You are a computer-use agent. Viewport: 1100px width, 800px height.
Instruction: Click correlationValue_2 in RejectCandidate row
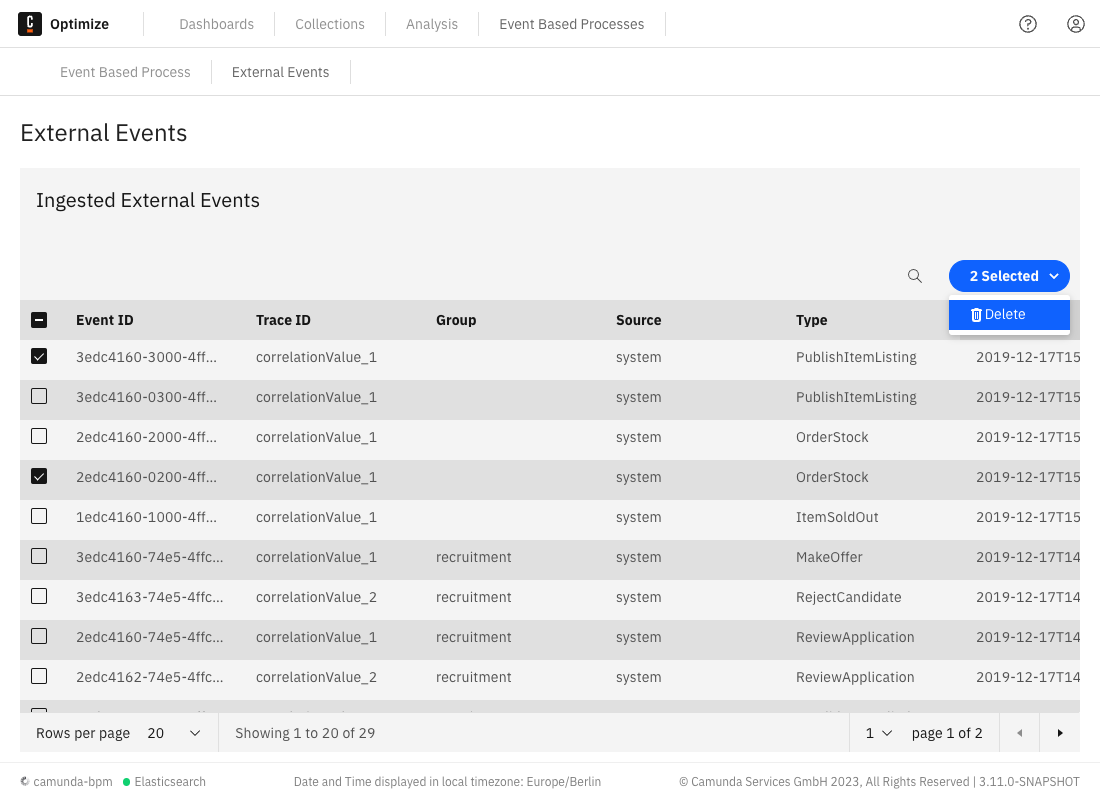[x=316, y=597]
